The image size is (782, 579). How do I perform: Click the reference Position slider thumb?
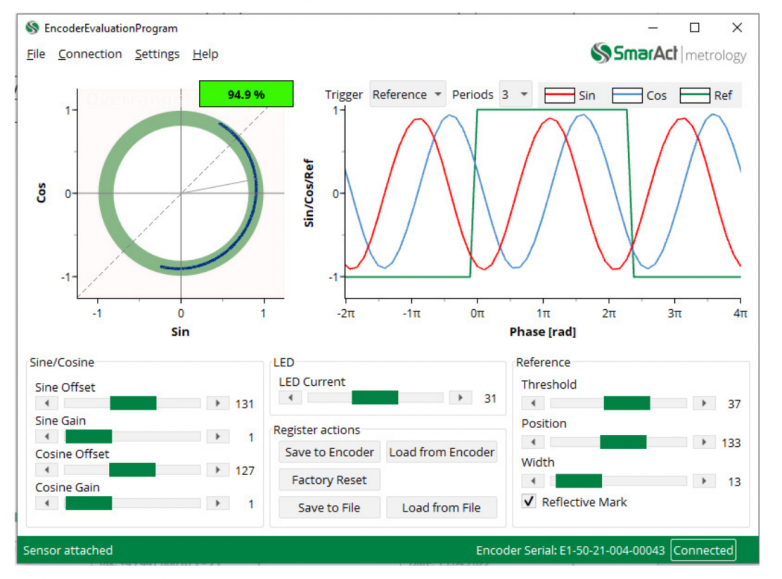click(x=623, y=442)
